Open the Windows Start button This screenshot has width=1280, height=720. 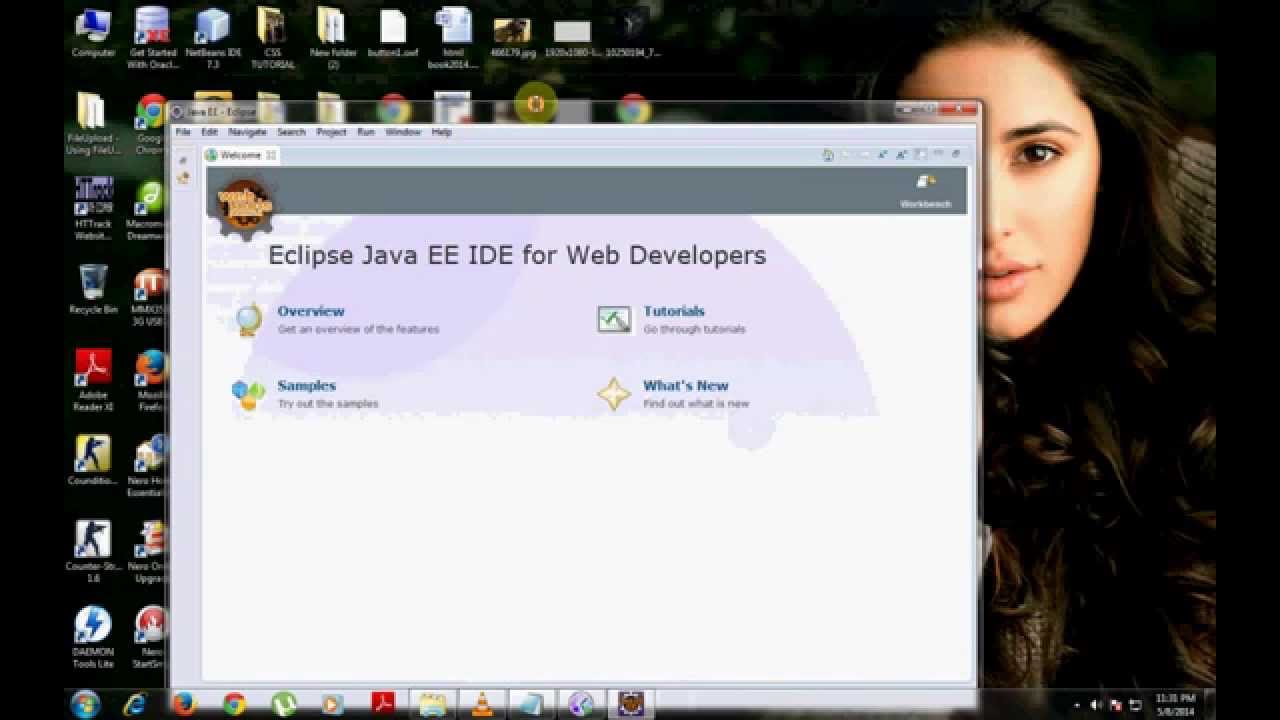(x=85, y=703)
